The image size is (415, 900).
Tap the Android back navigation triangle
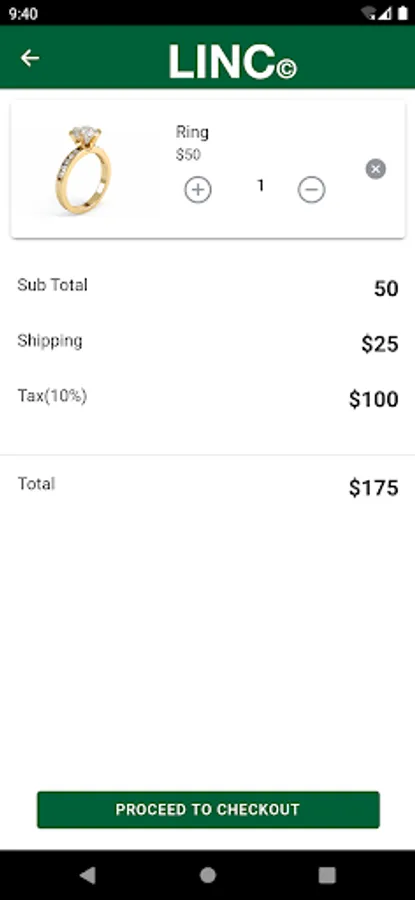tap(87, 875)
